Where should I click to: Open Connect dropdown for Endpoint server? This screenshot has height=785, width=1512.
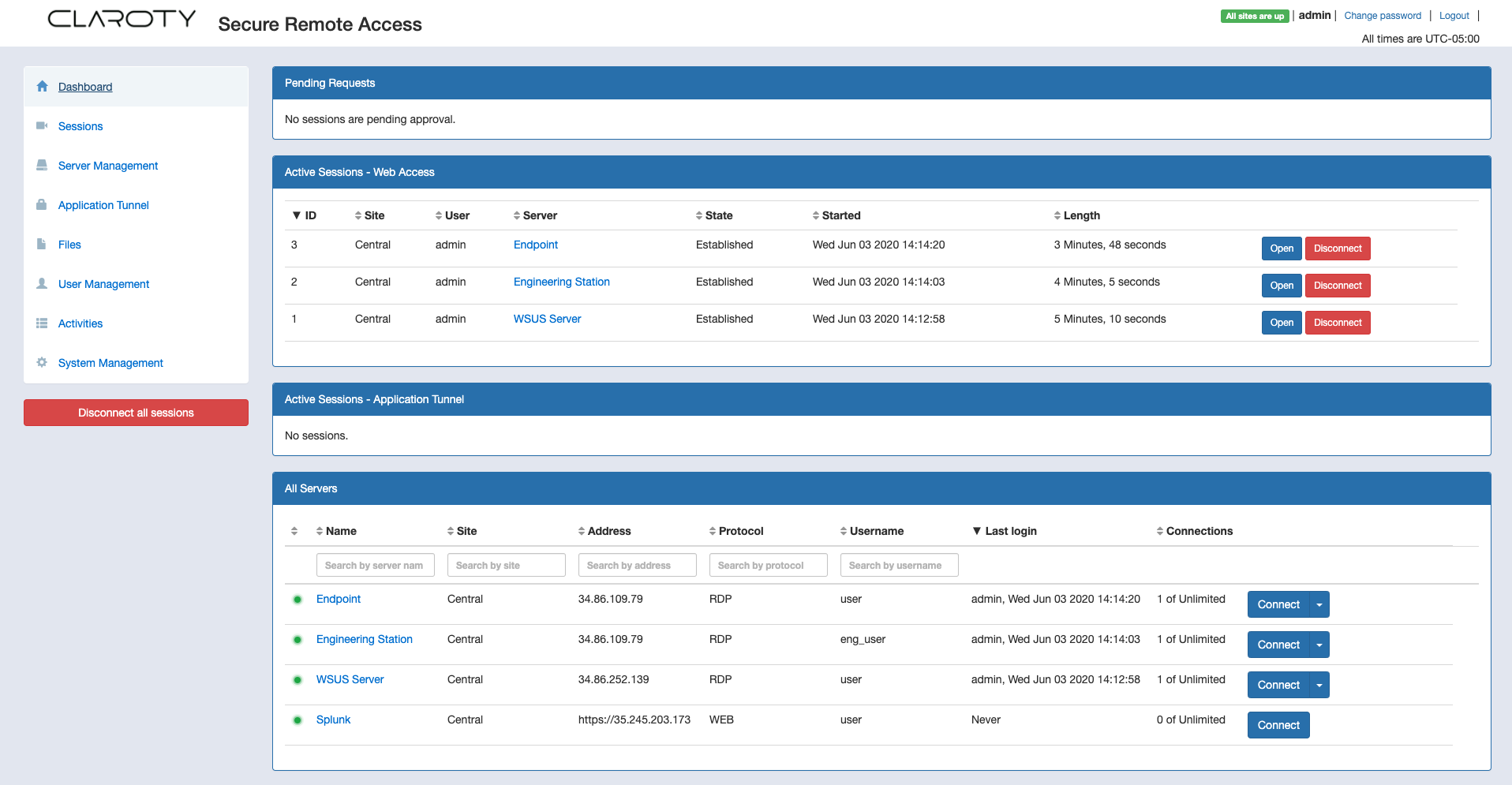click(x=1318, y=604)
